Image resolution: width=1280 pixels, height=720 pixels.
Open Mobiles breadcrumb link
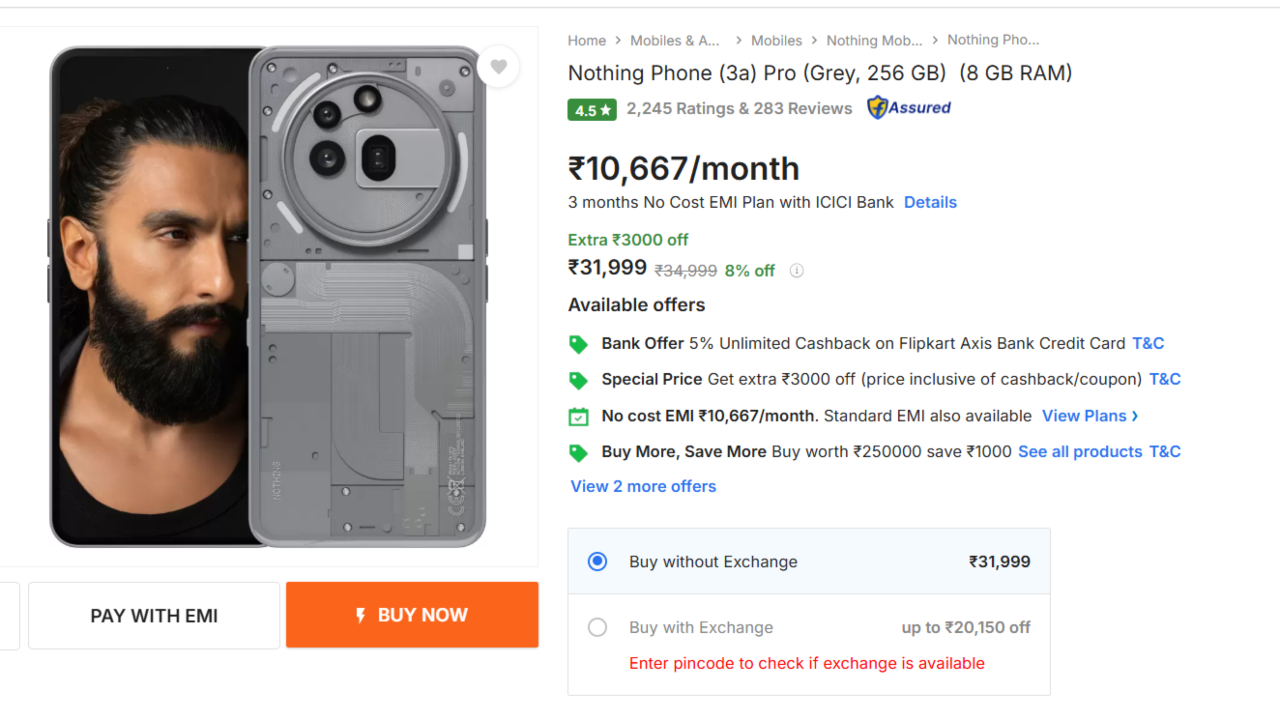(776, 41)
